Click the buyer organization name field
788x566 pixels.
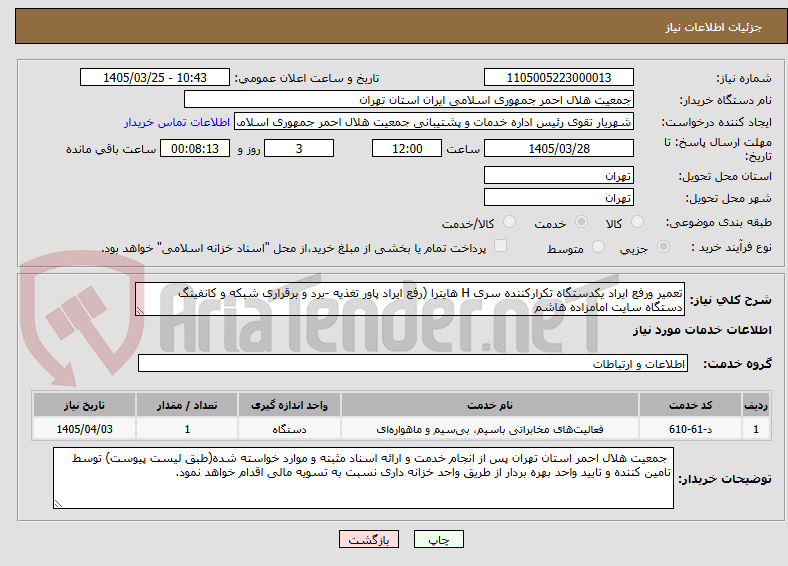[x=409, y=100]
